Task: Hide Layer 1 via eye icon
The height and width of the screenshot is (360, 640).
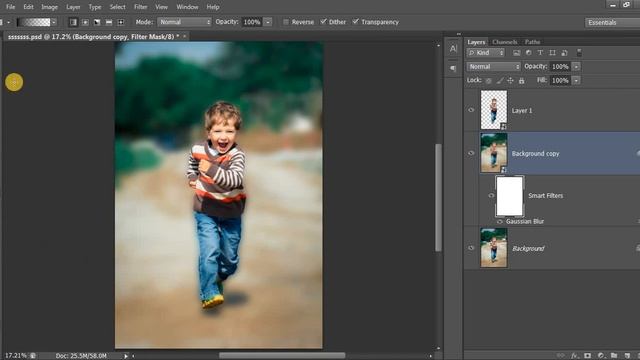Action: pos(471,110)
